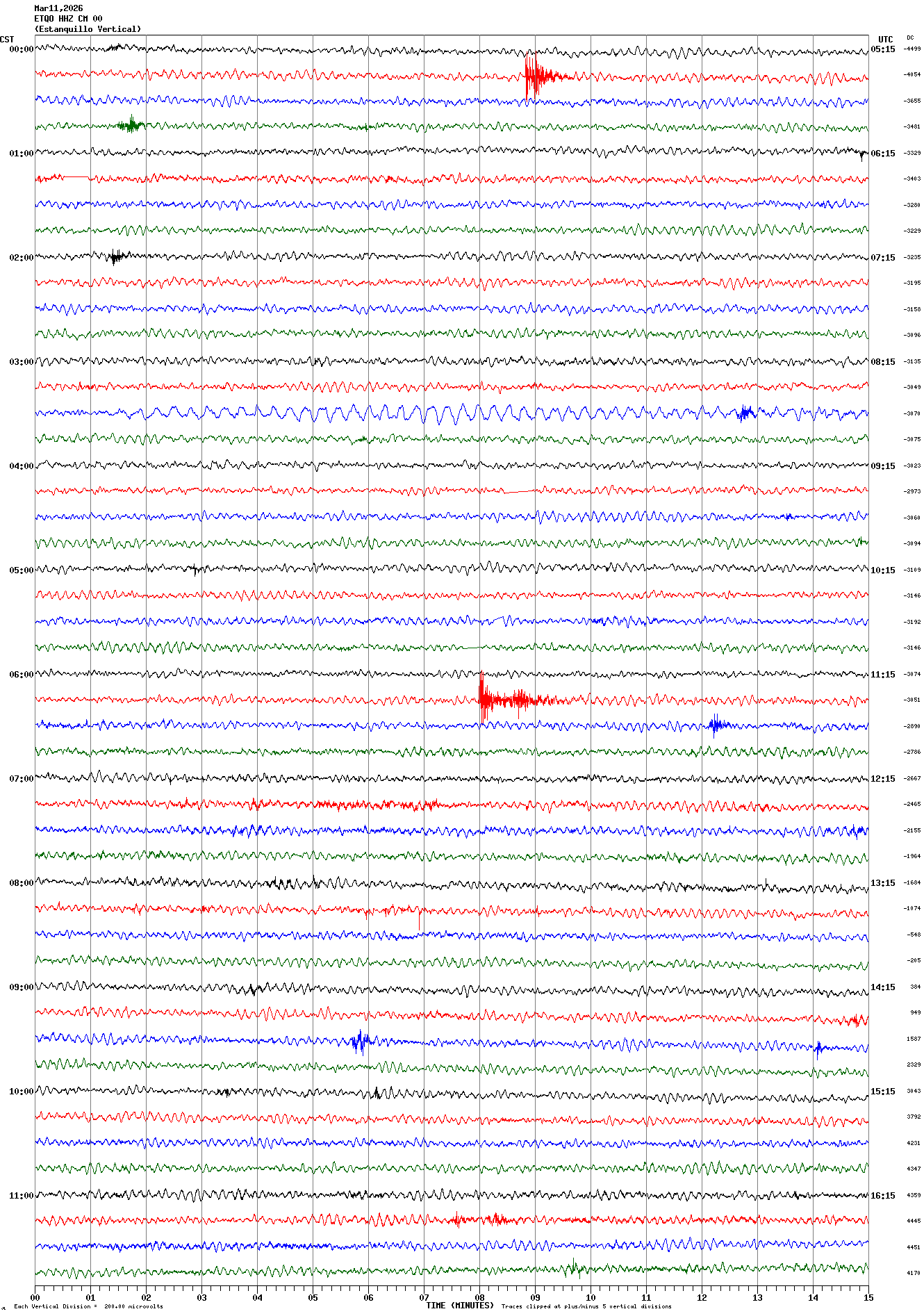This screenshot has width=924, height=1316.
Task: Click the CST column header
Action: pos(7,40)
